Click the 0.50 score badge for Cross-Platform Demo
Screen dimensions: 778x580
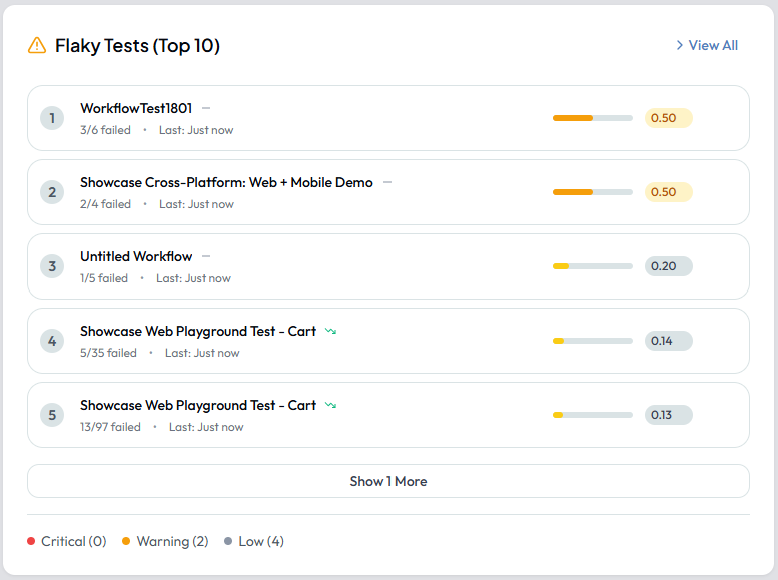668,192
